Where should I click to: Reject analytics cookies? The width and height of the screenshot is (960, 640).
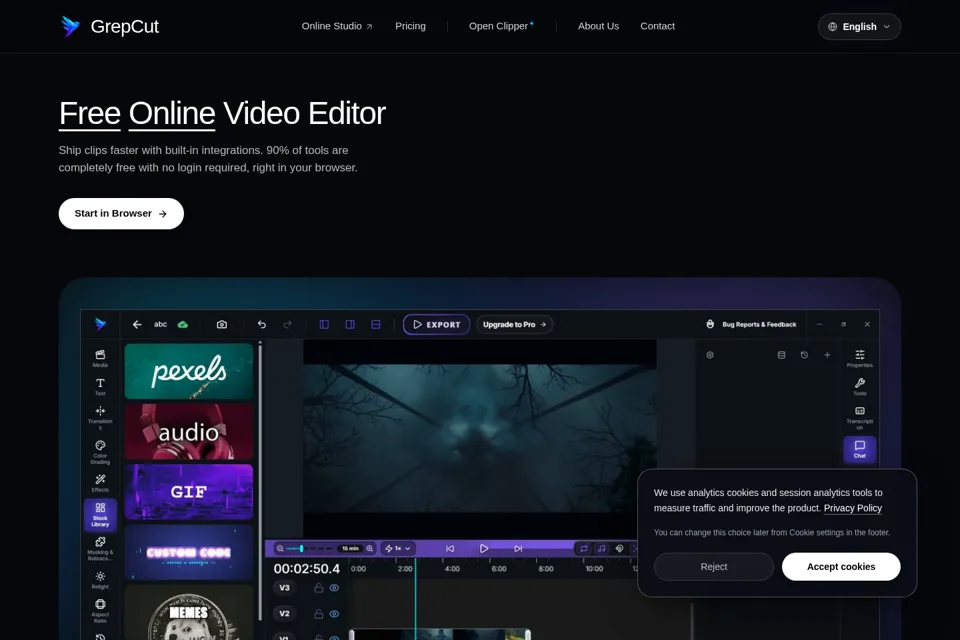[713, 567]
